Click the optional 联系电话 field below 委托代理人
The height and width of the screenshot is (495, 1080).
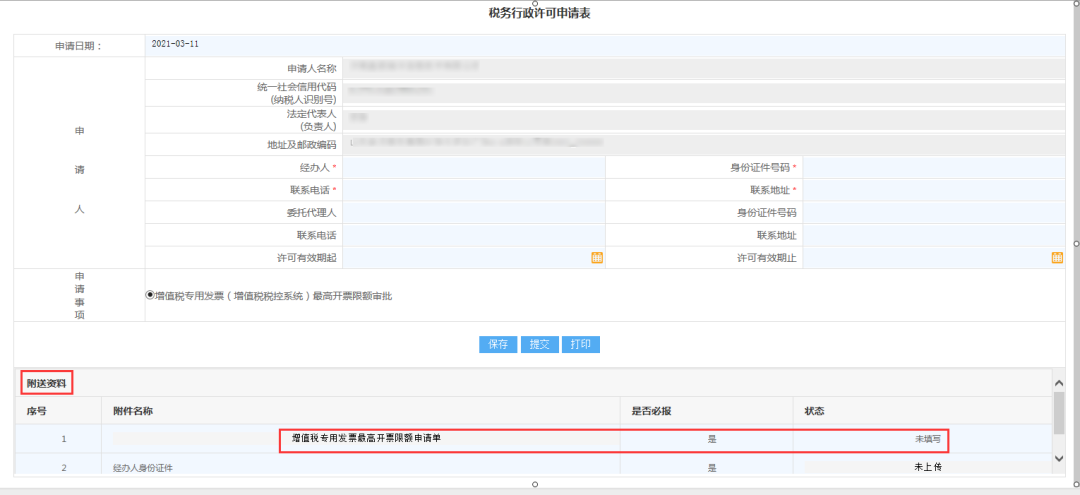tap(473, 235)
